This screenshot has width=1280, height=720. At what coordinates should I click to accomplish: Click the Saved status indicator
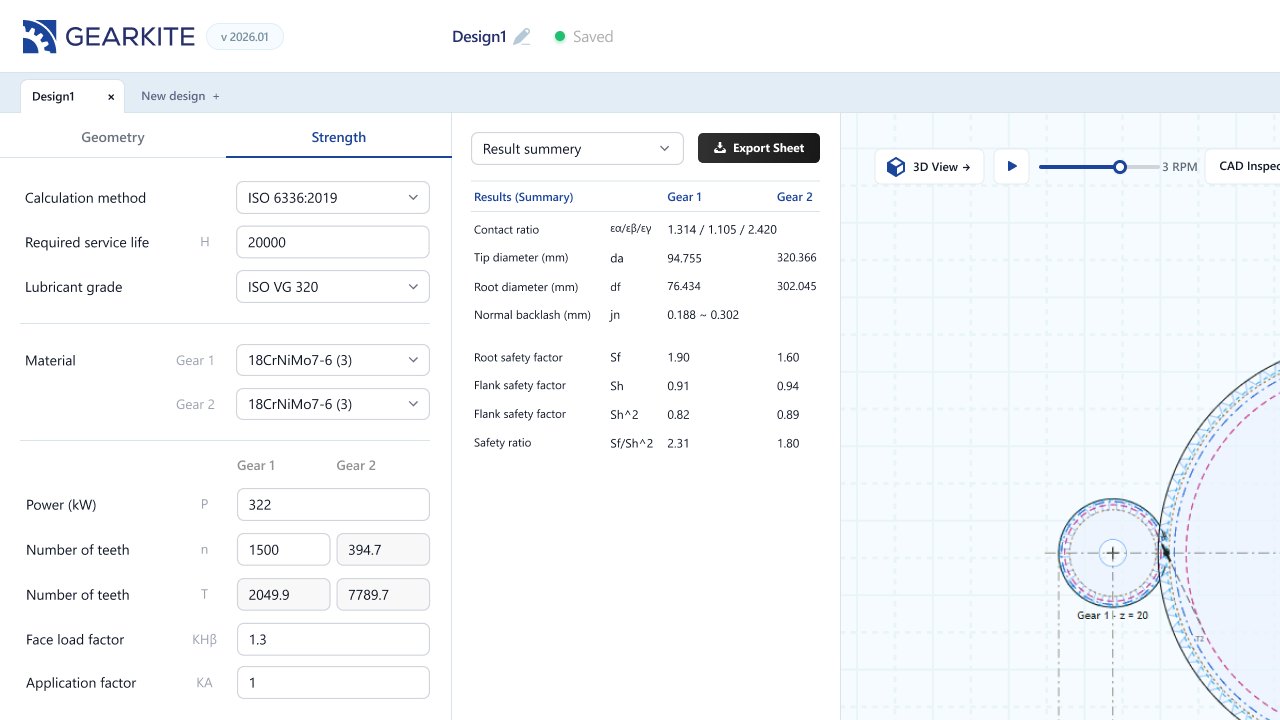pos(584,37)
